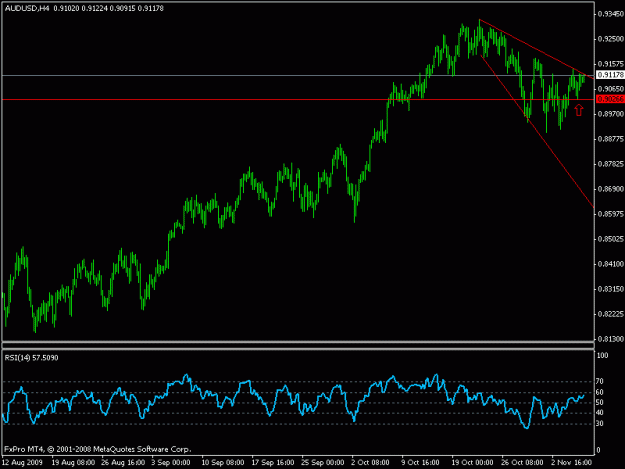Viewport: 625px width, 469px height.
Task: Click the RSI scale value 70
Action: 600,382
